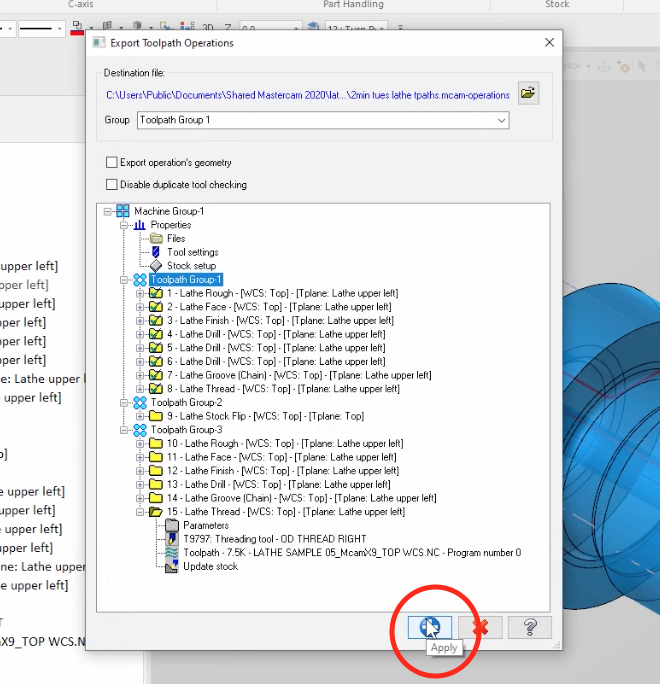This screenshot has width=660, height=684.
Task: Enable Export operation's geometry checkbox
Action: [x=112, y=162]
